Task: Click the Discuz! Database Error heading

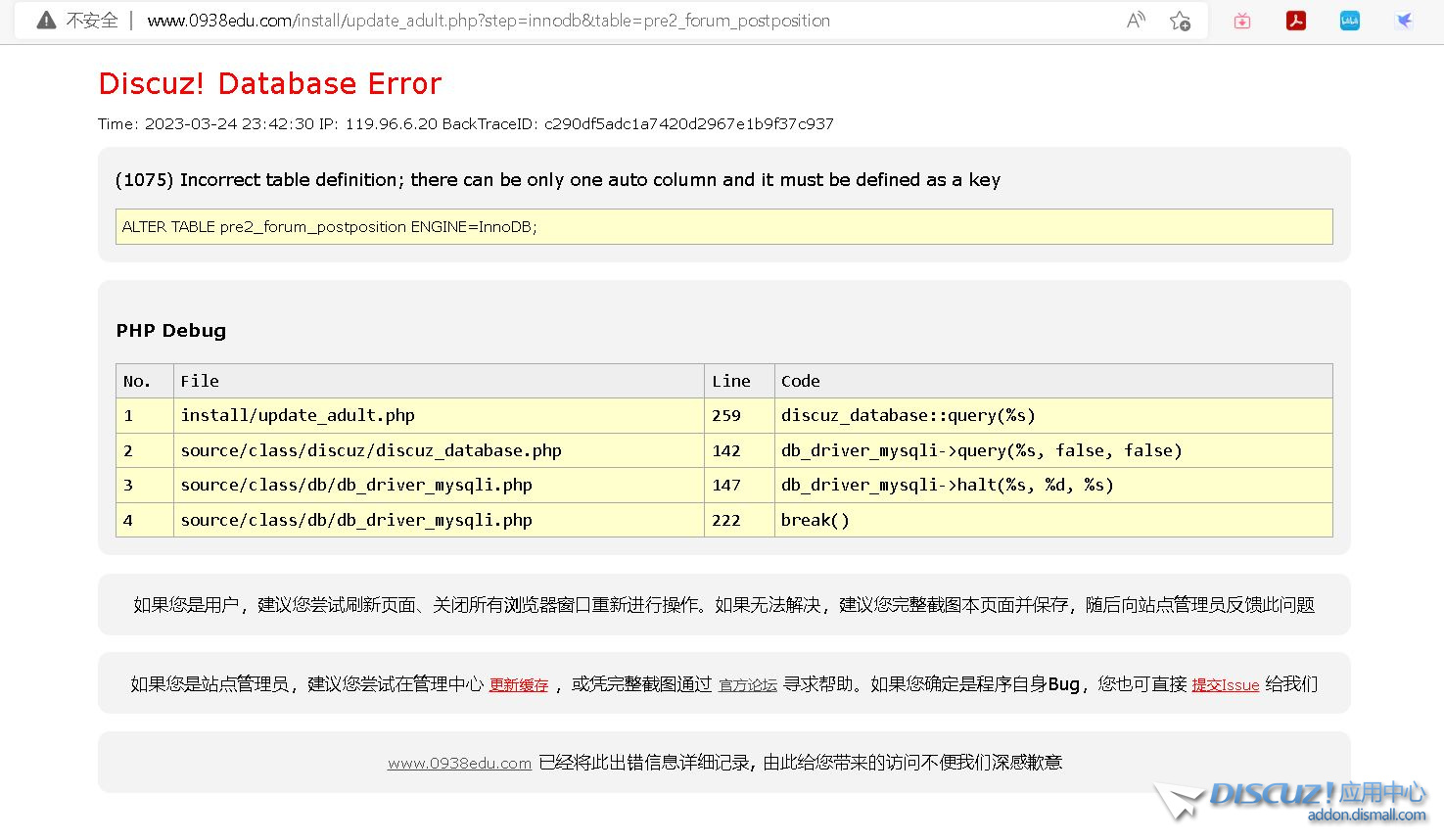Action: pyautogui.click(x=270, y=83)
